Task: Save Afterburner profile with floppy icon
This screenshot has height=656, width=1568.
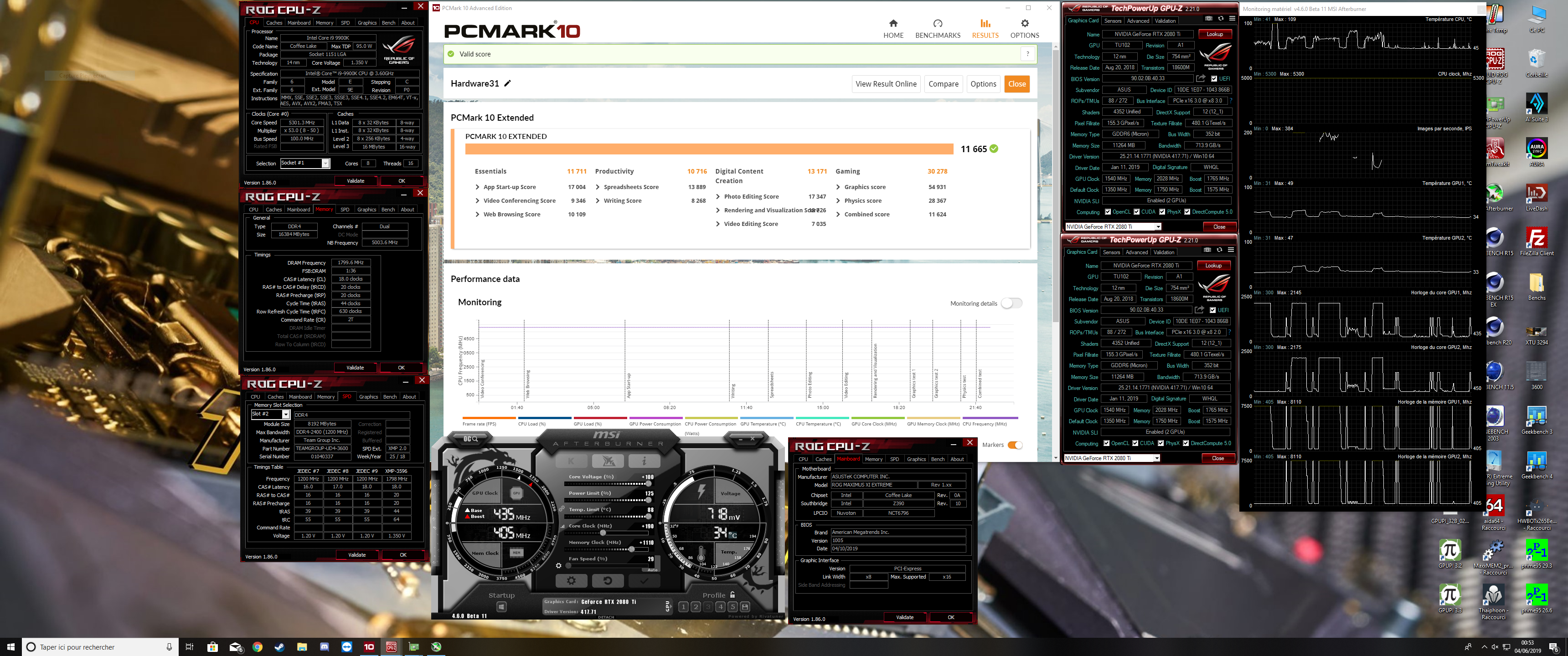Action: point(745,607)
